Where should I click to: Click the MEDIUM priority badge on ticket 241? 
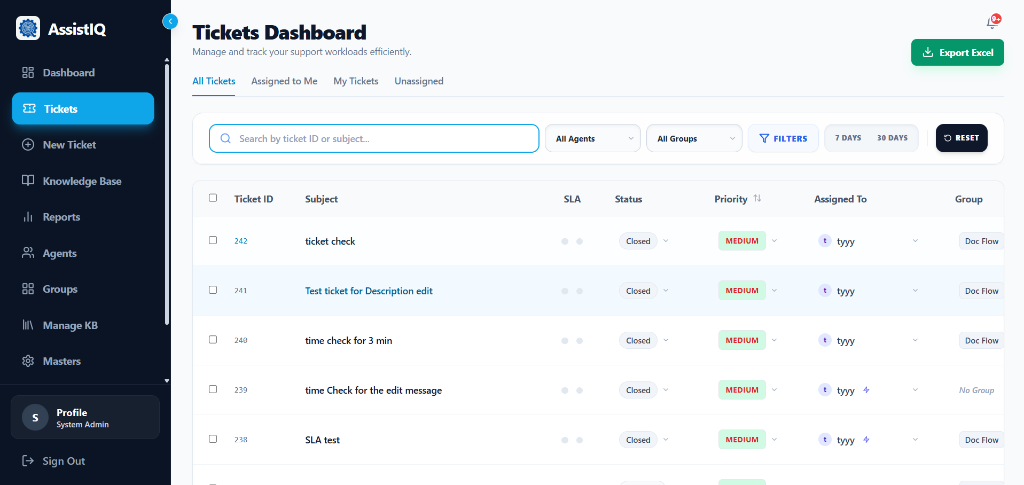tap(742, 290)
